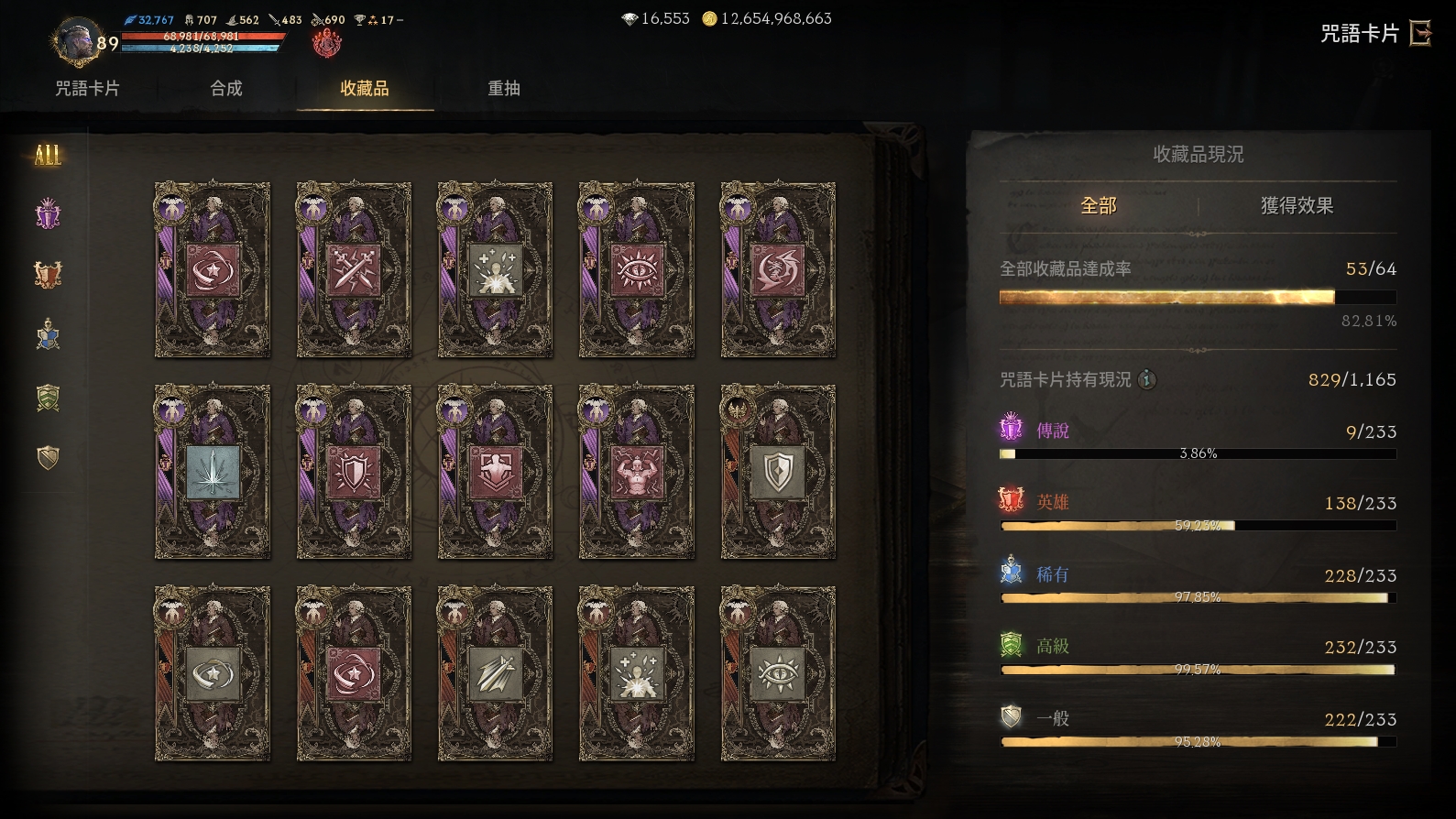Open the eye symbol card in top row
This screenshot has height=819, width=1456.
637,269
